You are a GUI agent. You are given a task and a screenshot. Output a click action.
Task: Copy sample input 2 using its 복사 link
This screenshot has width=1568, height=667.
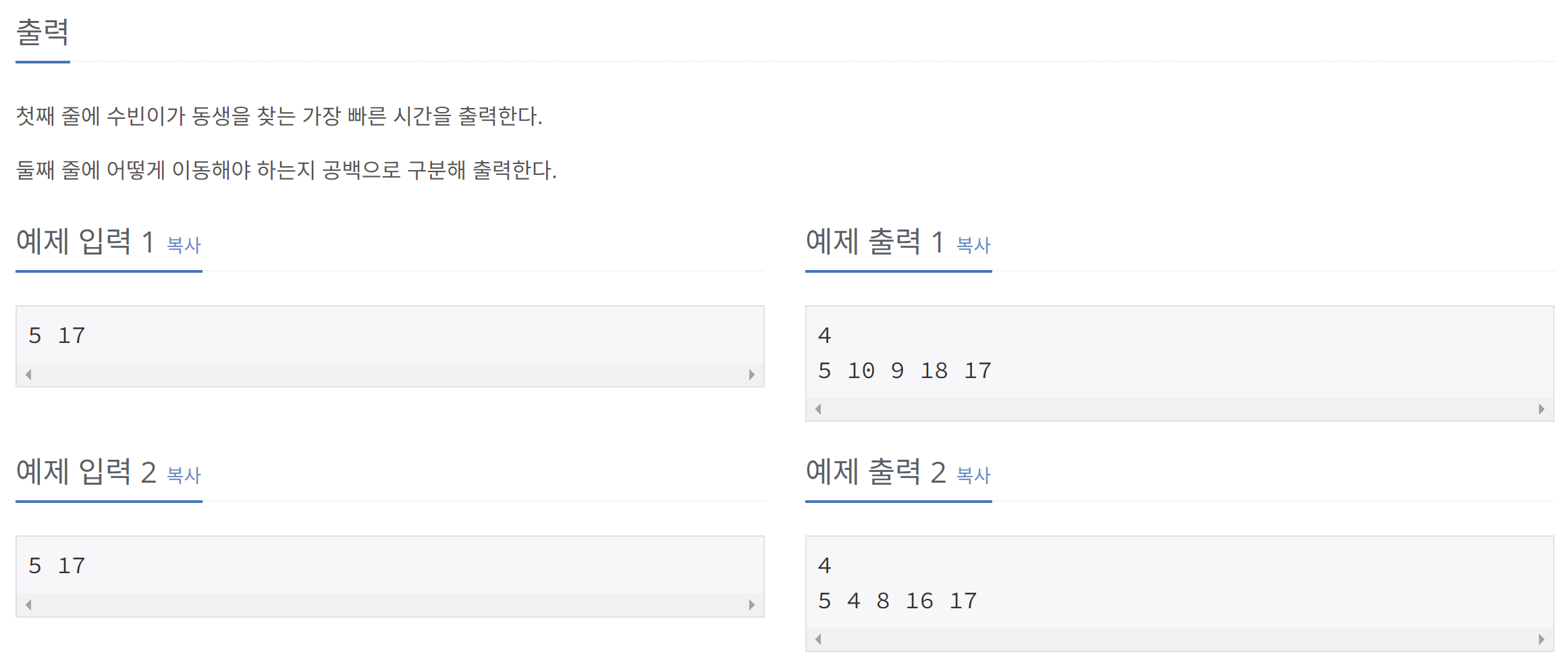[183, 477]
